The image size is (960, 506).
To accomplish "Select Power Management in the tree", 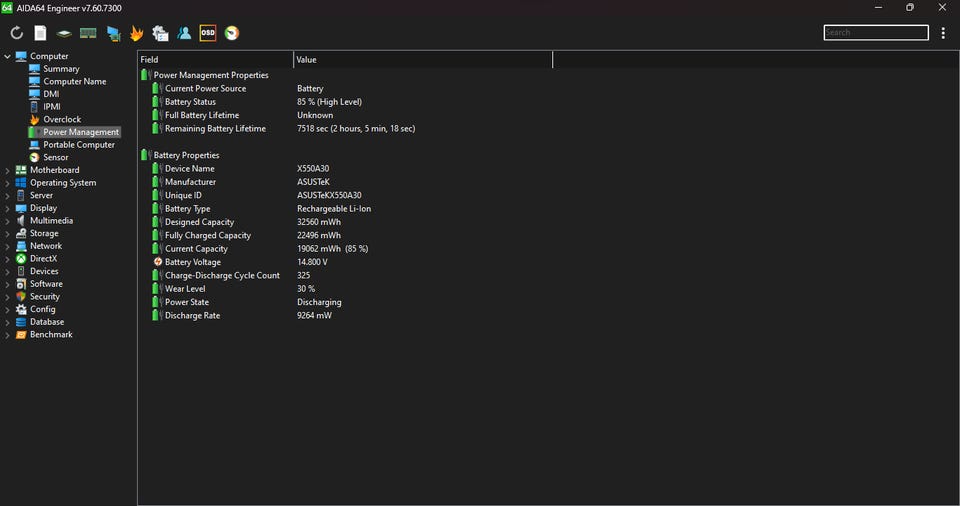I will pos(81,132).
